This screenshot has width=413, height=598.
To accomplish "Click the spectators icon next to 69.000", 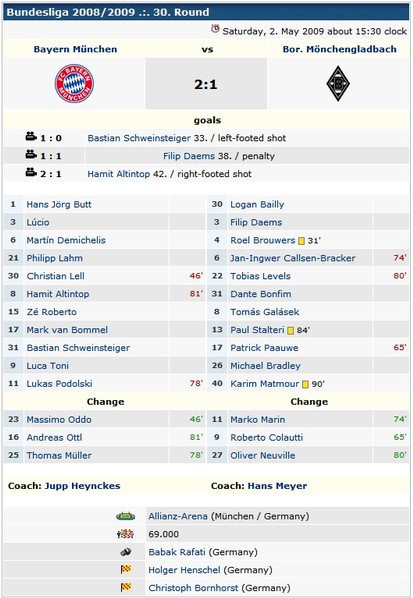I will 125,534.
